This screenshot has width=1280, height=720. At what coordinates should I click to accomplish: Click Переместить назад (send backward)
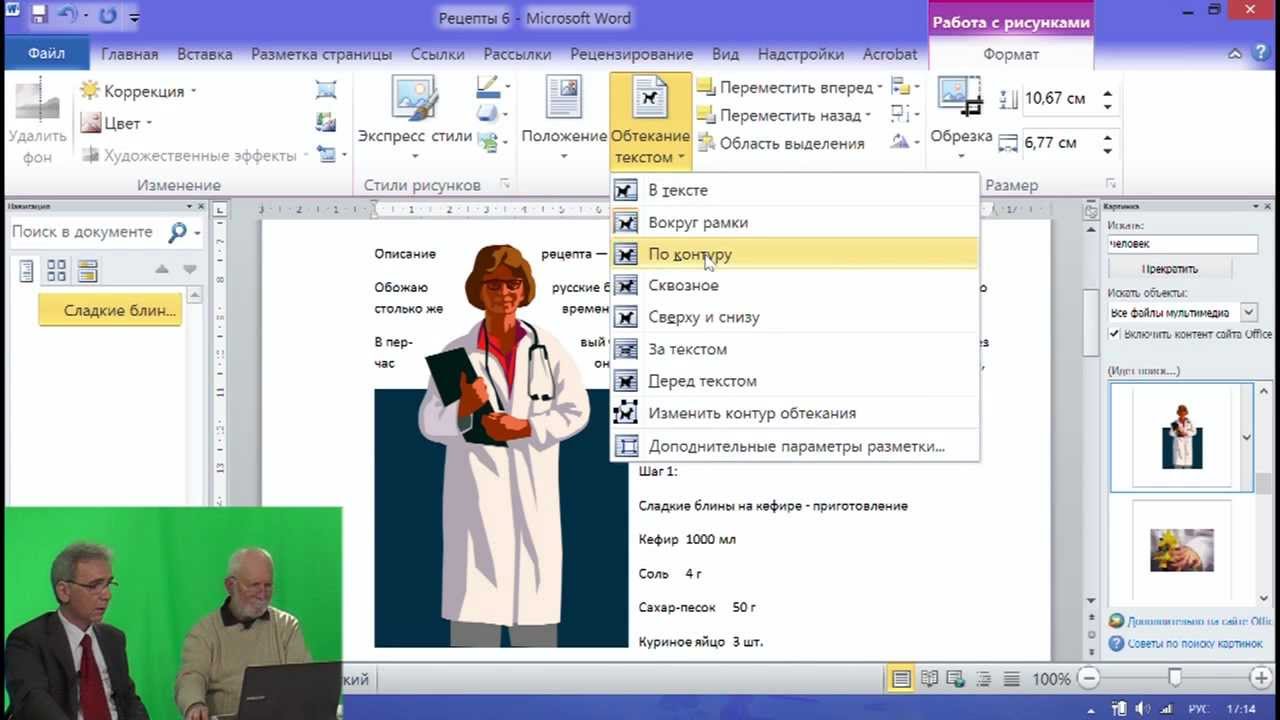[784, 115]
